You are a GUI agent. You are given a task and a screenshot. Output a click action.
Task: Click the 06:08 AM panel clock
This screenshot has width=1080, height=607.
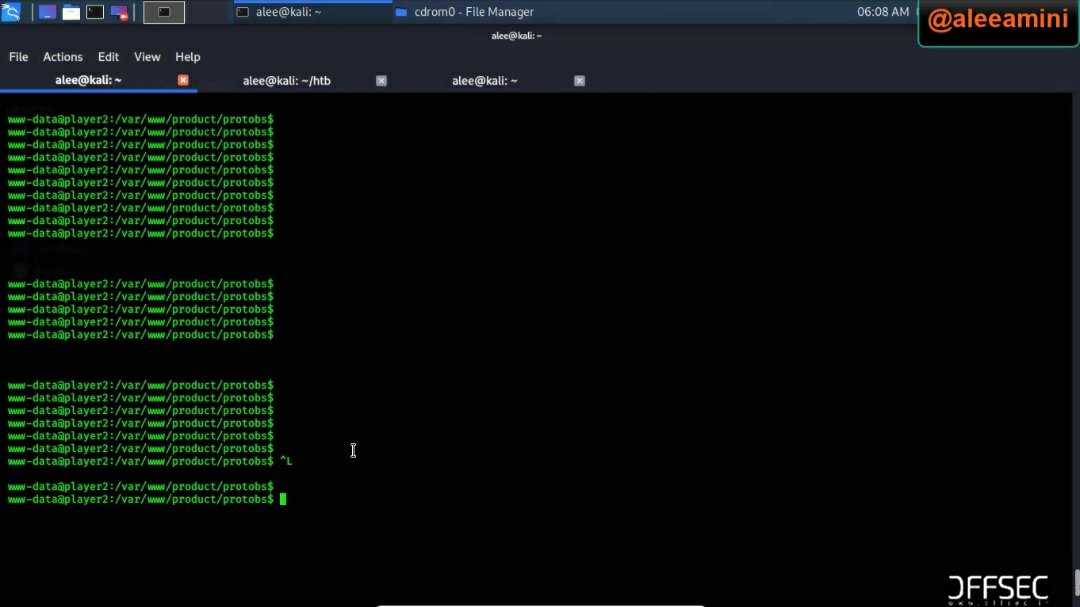point(882,12)
